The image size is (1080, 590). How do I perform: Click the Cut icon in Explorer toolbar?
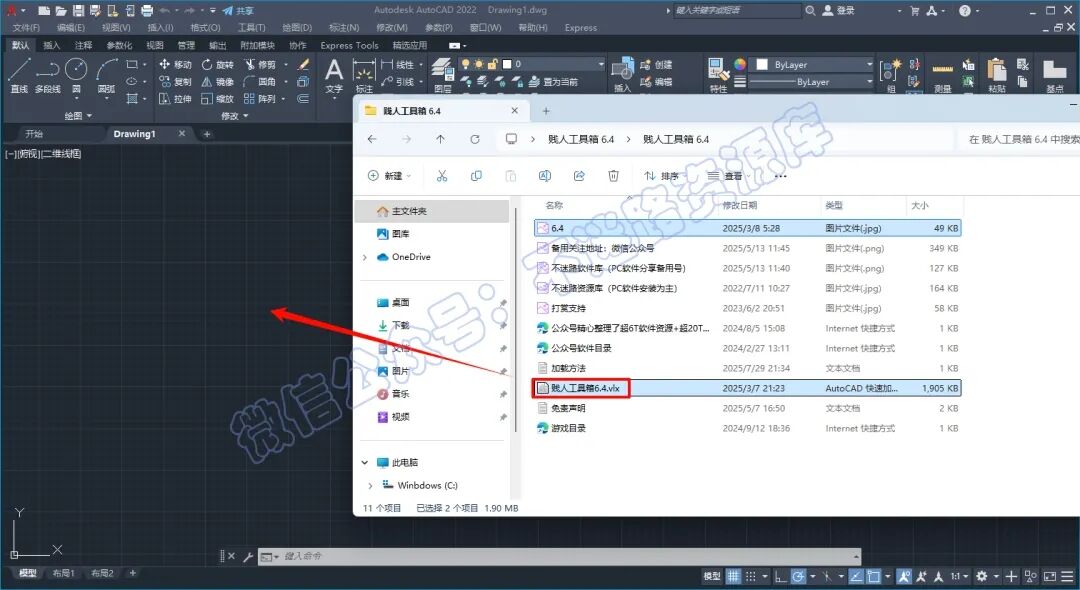(x=442, y=176)
